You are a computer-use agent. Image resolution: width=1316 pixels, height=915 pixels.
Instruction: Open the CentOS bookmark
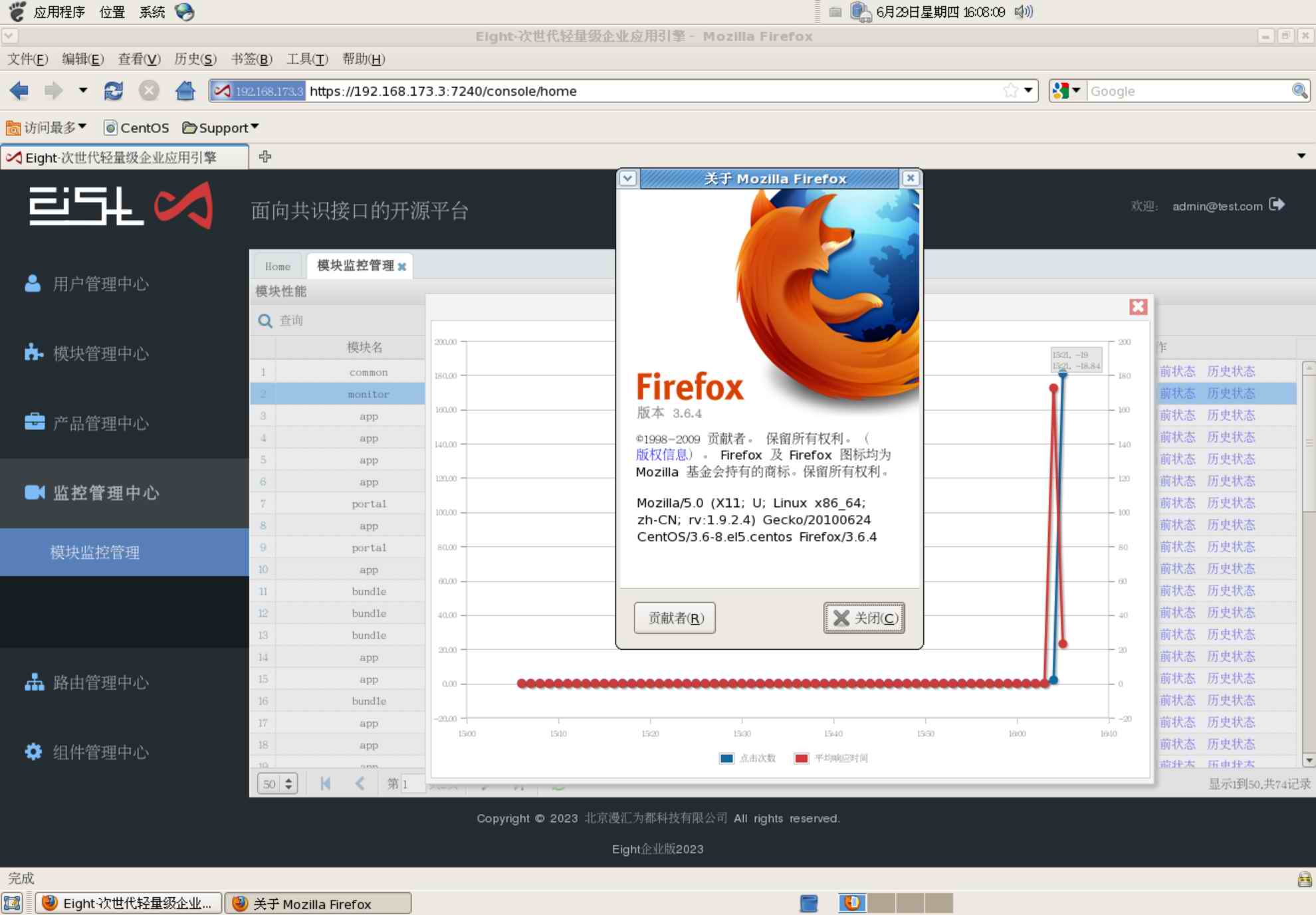pos(136,128)
